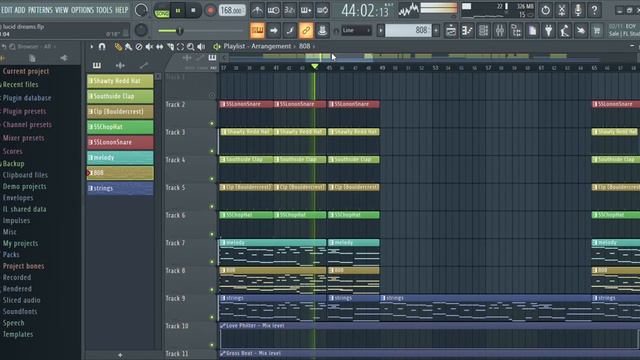Click the red record button
The width and height of the screenshot is (640, 360).
pos(211,11)
